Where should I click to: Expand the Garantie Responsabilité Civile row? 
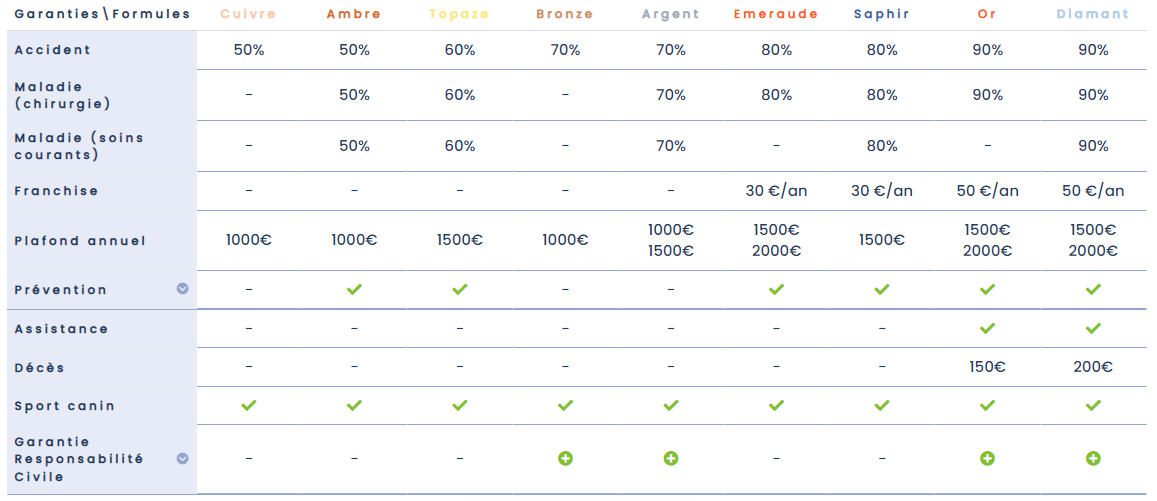point(182,458)
